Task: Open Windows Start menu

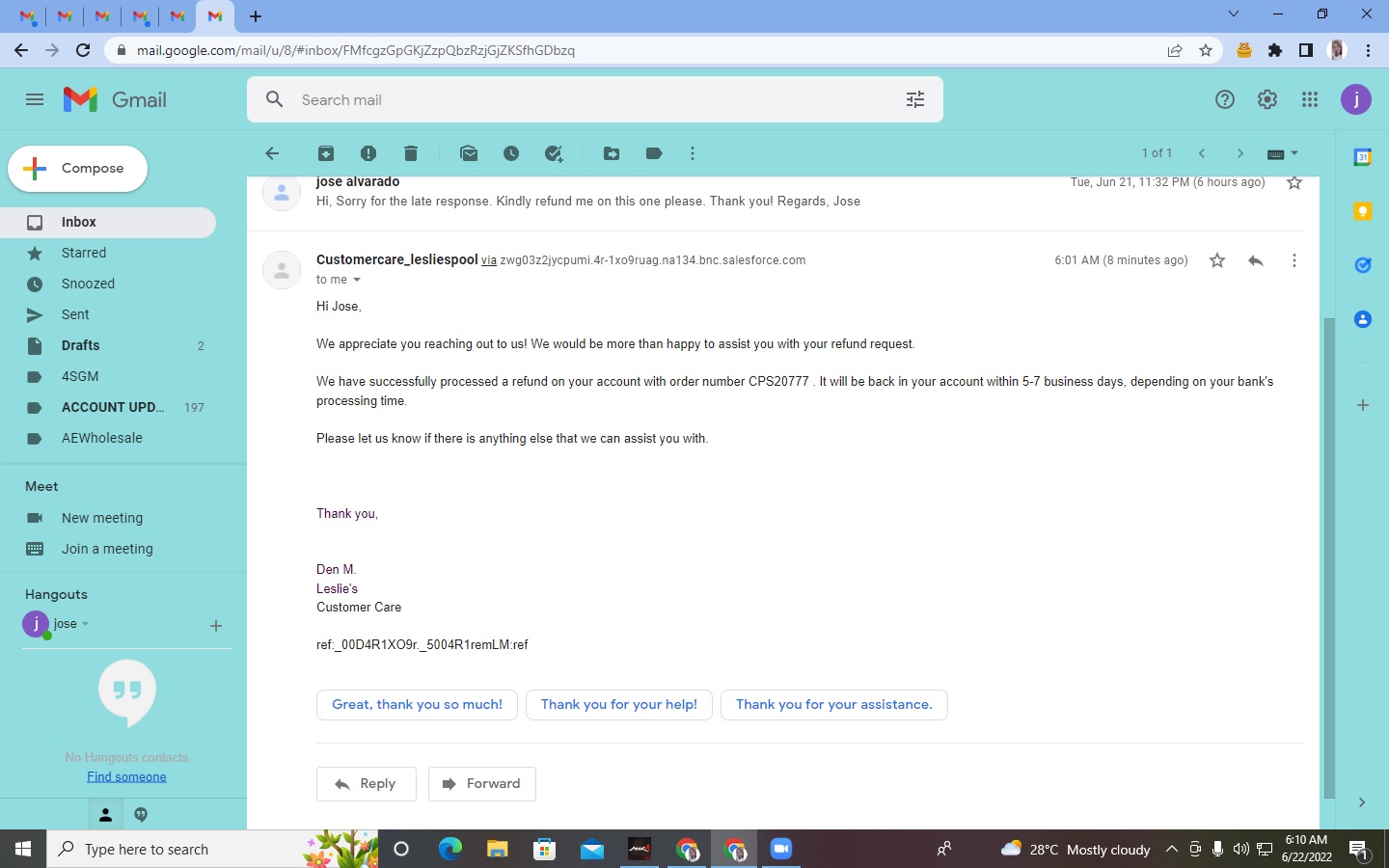Action: [x=23, y=849]
